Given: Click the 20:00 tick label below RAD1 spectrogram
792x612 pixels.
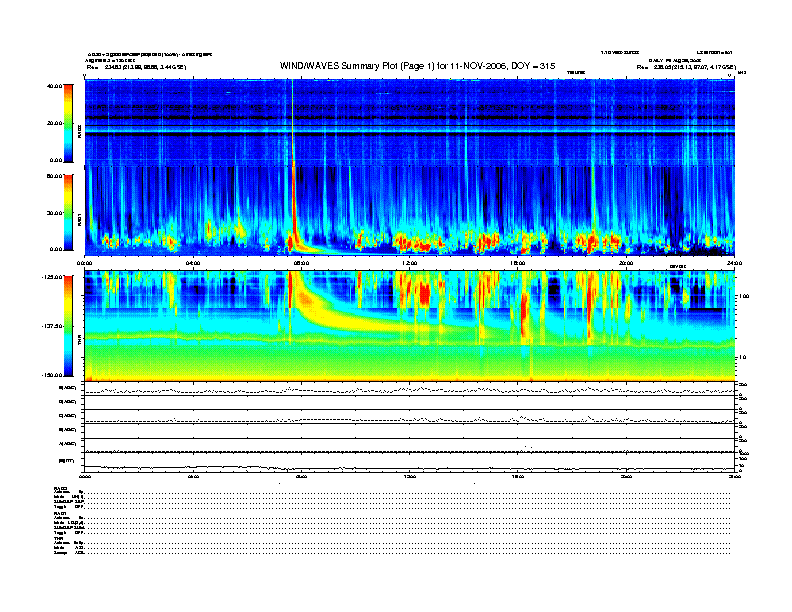Looking at the screenshot, I should pyautogui.click(x=626, y=263).
